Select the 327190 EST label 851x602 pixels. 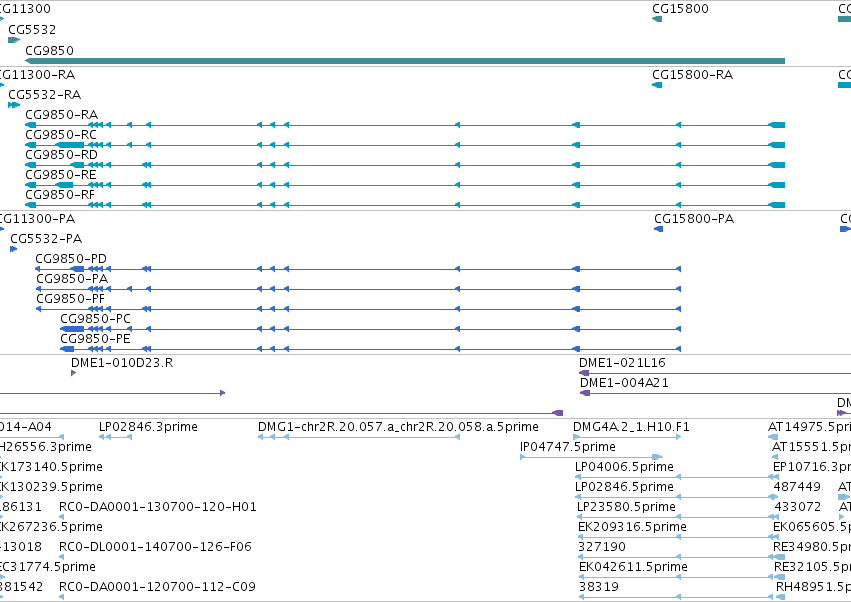coord(602,547)
